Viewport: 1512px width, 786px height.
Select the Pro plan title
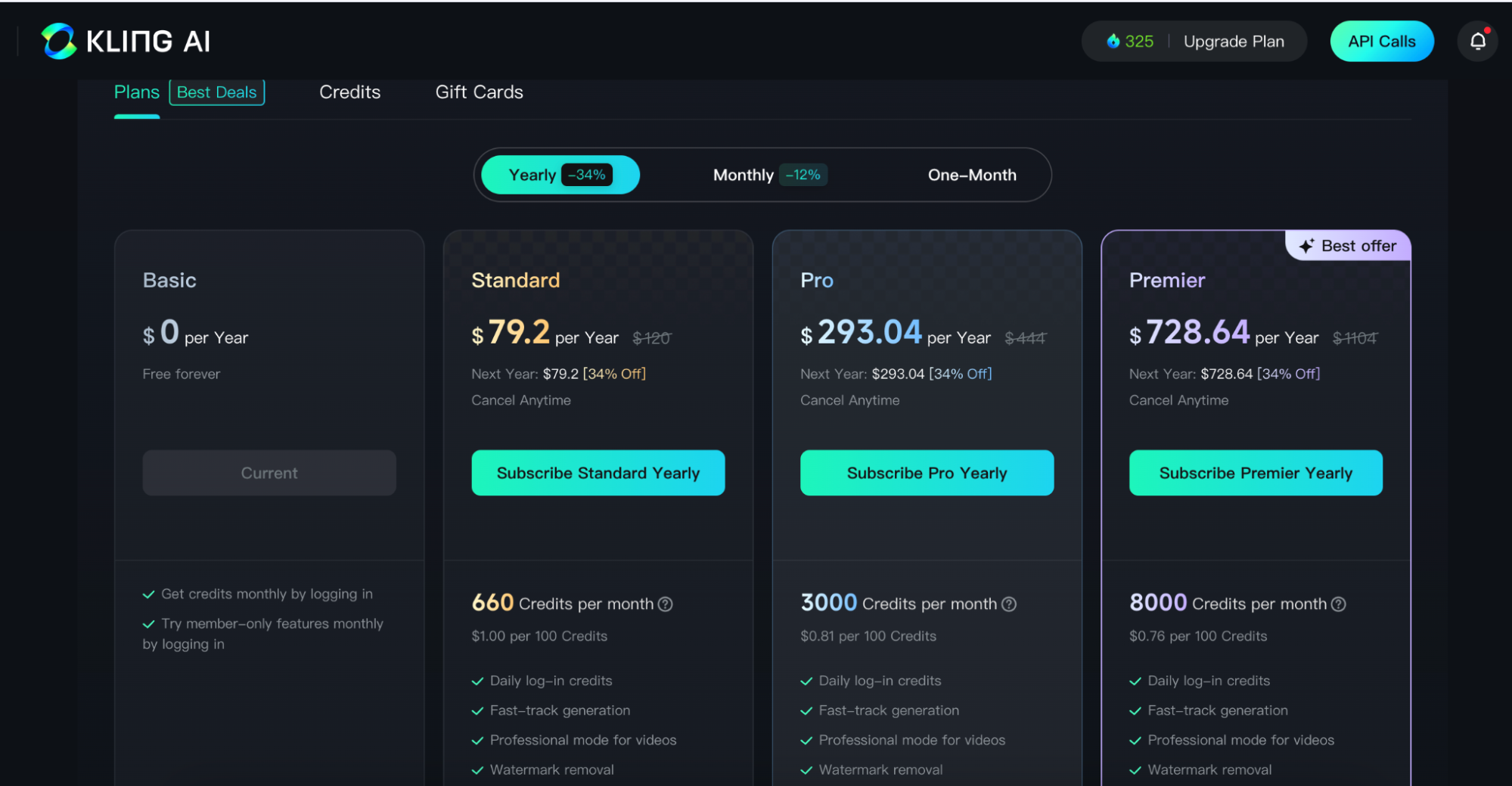(x=817, y=280)
